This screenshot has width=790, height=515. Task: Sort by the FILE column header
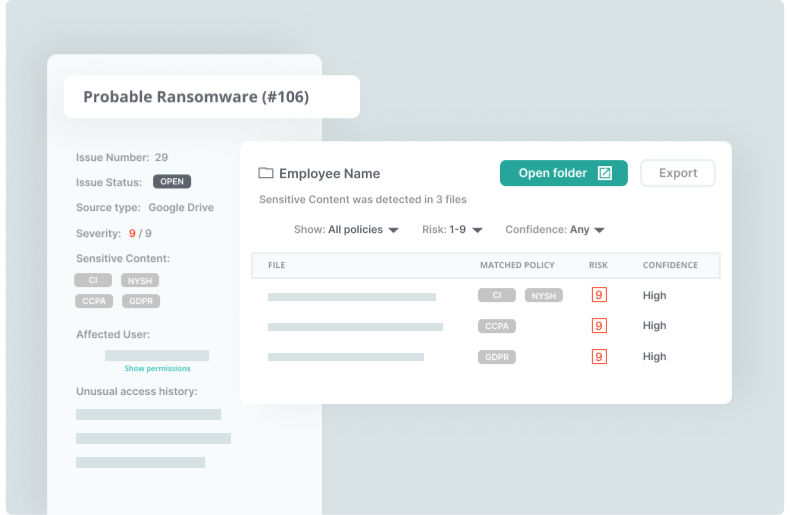pyautogui.click(x=277, y=265)
